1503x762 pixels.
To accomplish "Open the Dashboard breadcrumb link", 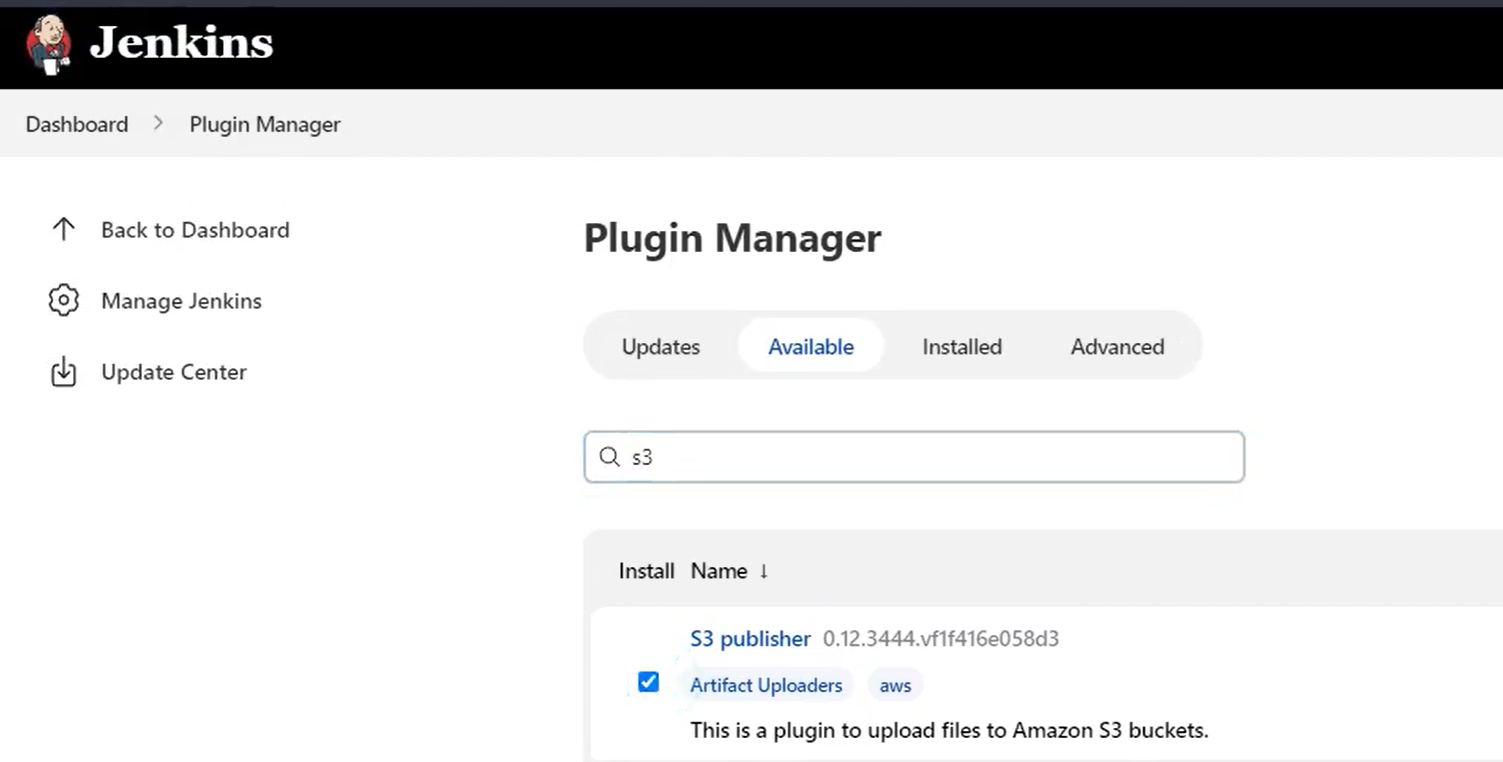I will tap(77, 124).
